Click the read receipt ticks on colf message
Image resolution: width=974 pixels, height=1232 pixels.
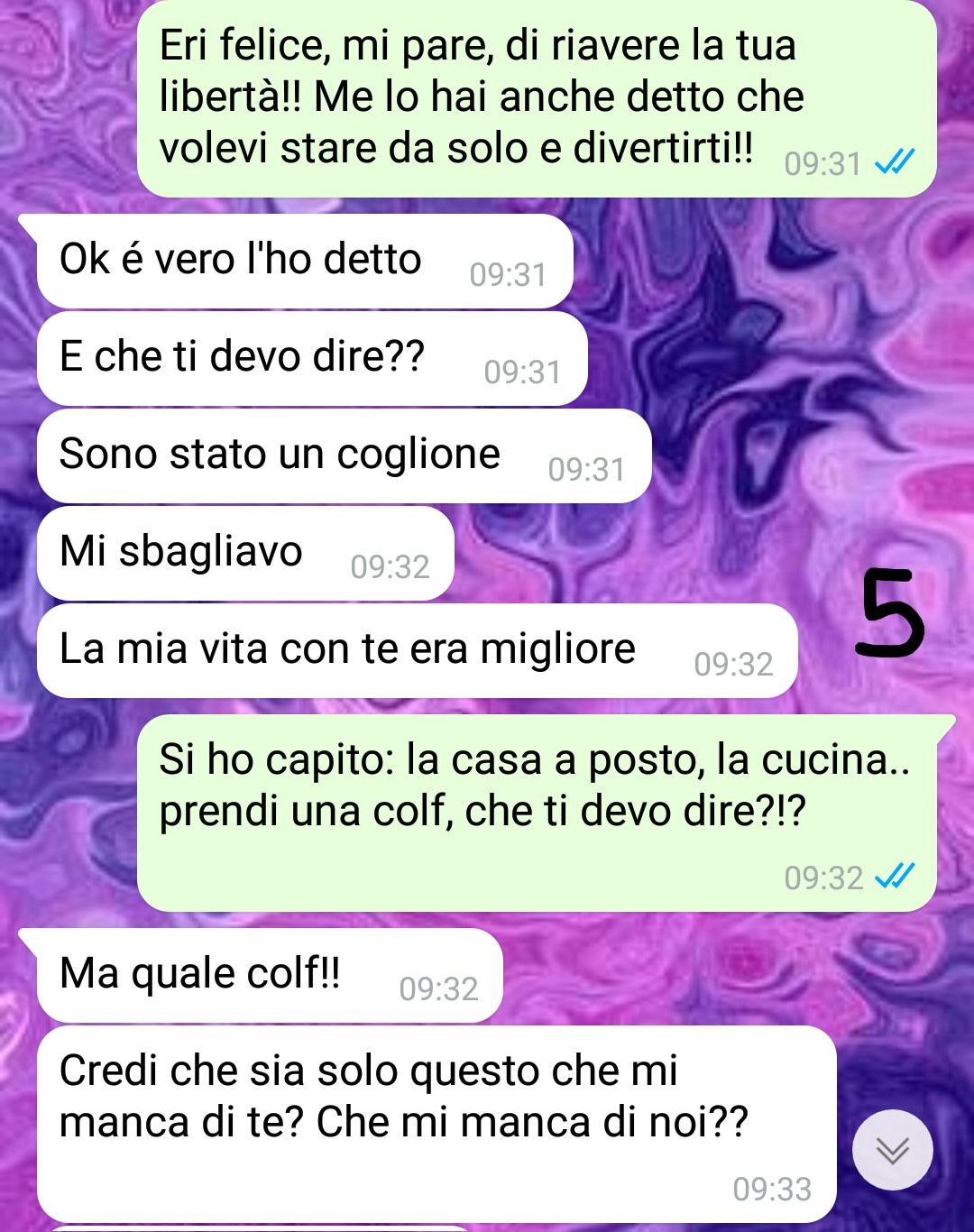(895, 876)
